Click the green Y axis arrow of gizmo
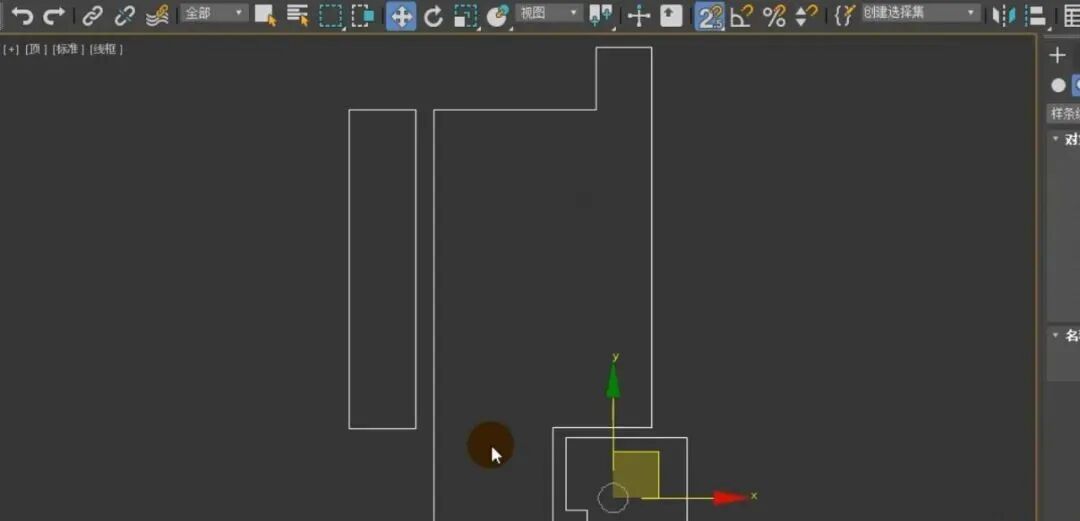The width and height of the screenshot is (1080, 521). [613, 381]
